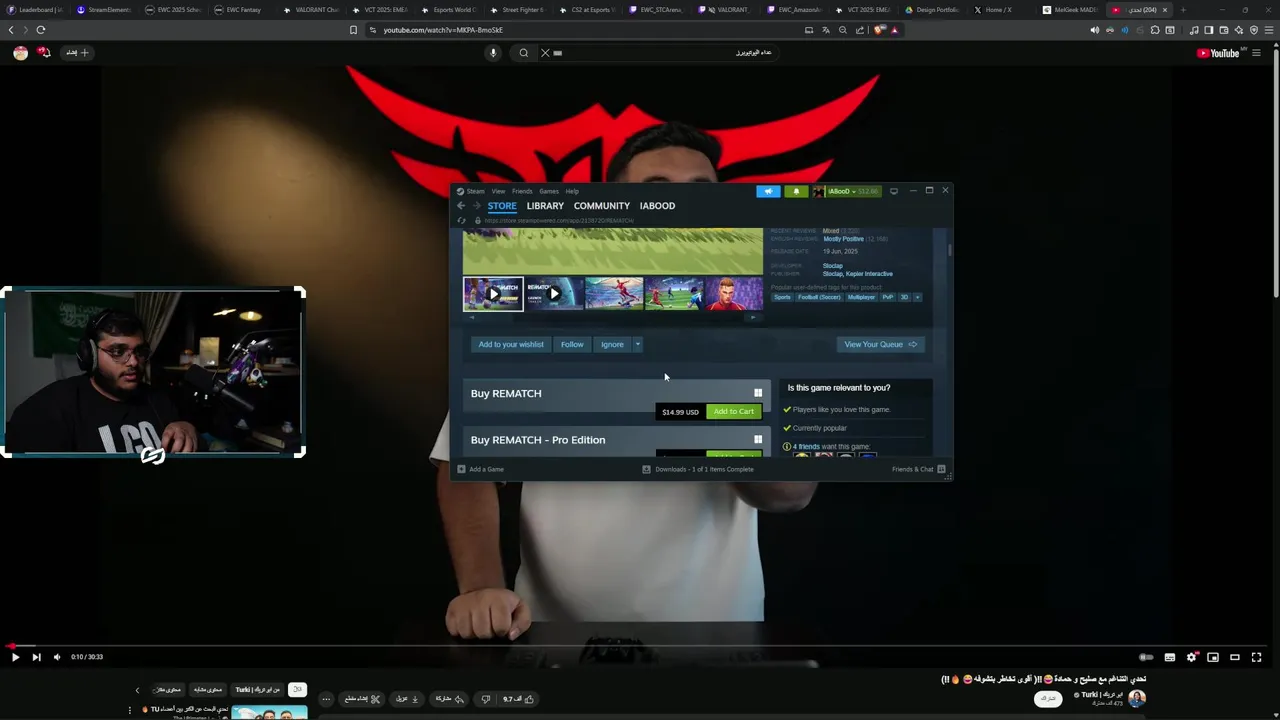This screenshot has width=1280, height=720.
Task: Open YouTube notifications bell
Action: click(x=44, y=52)
